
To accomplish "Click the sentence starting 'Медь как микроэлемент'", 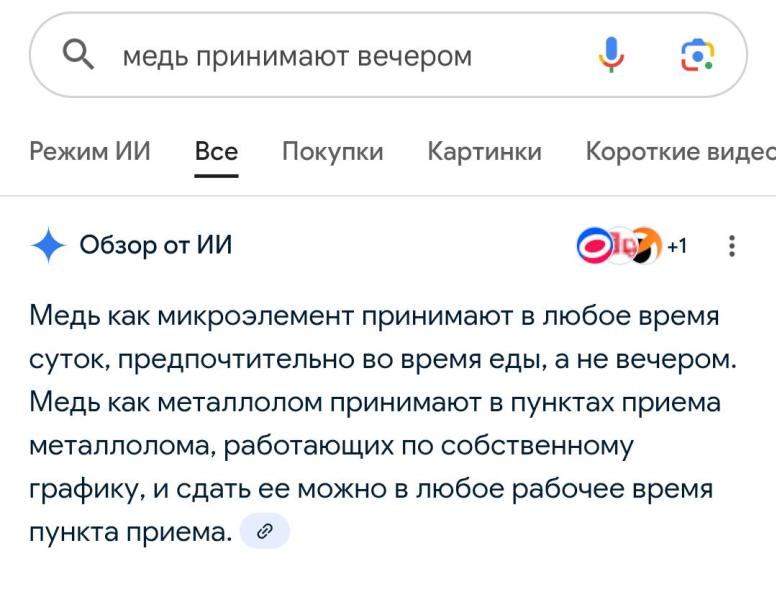I will [x=374, y=317].
